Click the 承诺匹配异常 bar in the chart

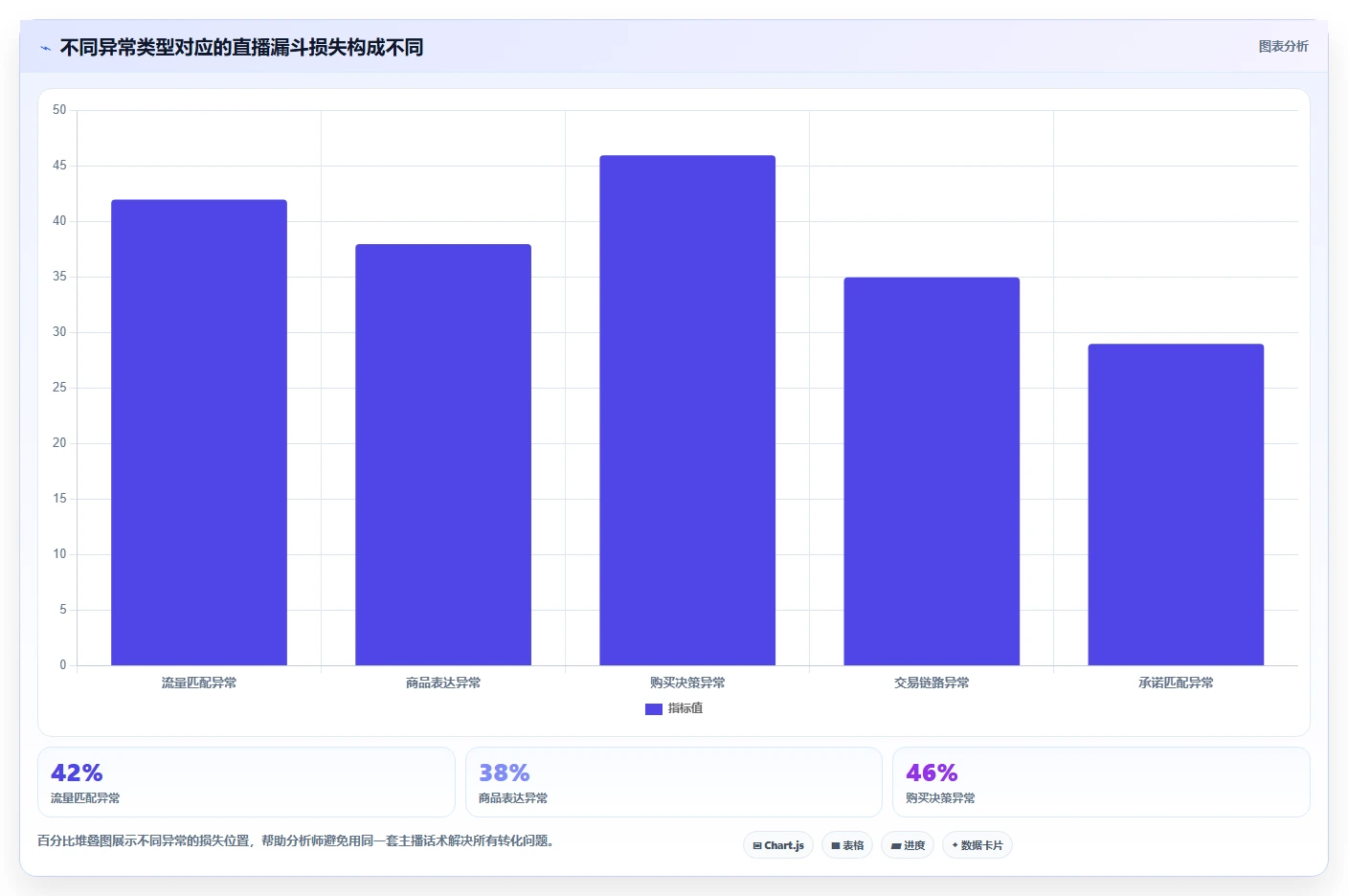1176,504
